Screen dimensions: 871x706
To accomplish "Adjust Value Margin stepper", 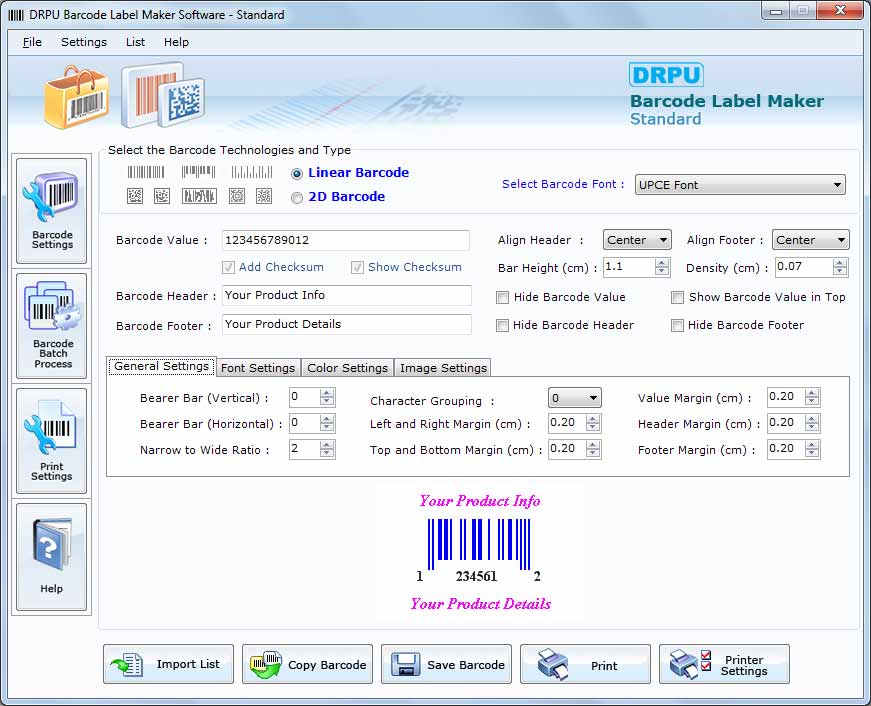I will [x=812, y=397].
